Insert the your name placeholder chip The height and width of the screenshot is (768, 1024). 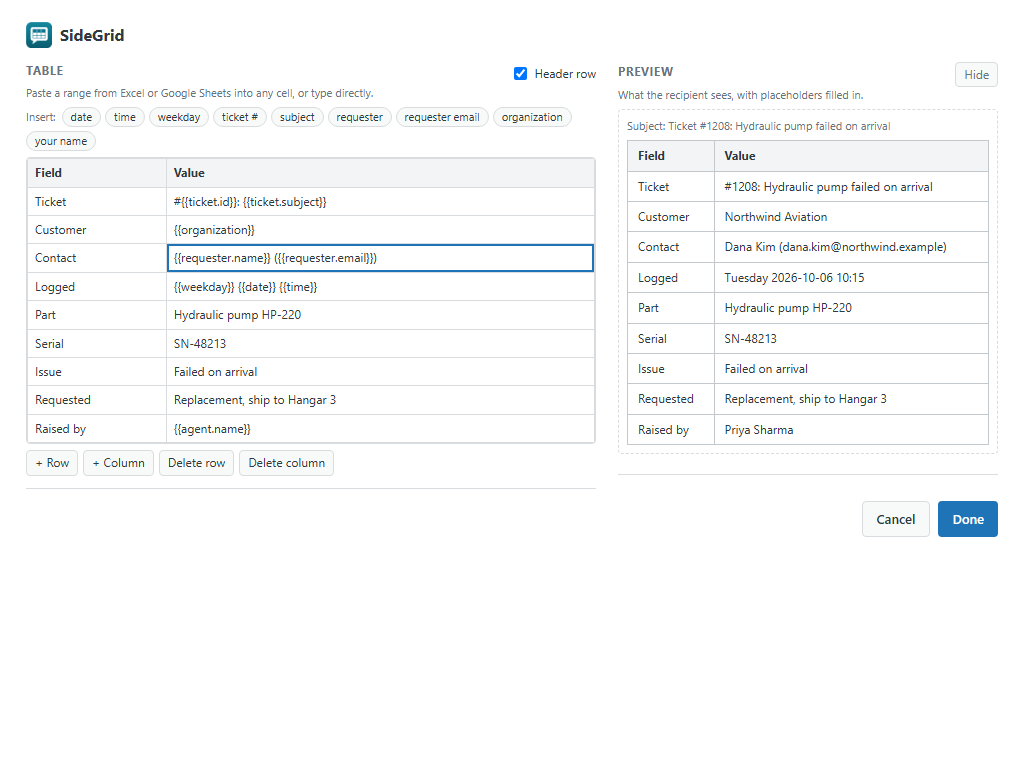(61, 141)
